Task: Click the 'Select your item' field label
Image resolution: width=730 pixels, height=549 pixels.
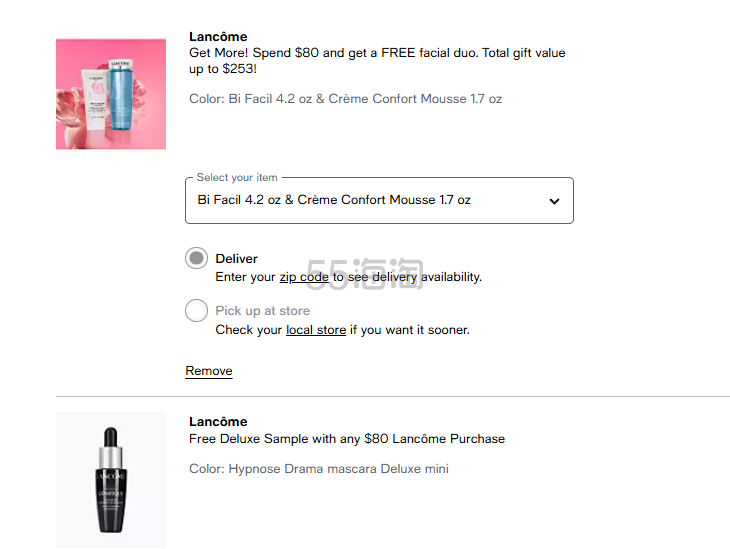Action: coord(237,178)
